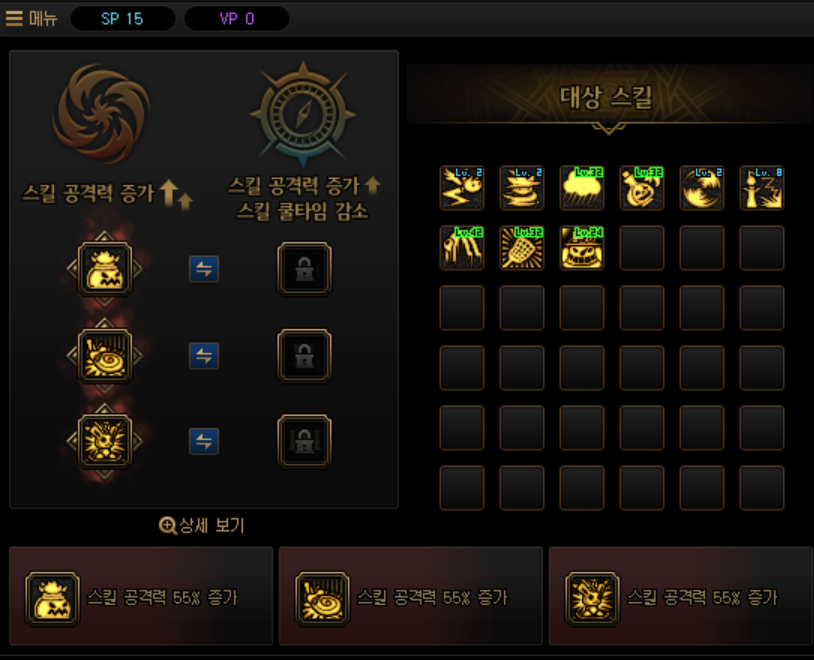Open the 메뉴 hamburger menu
This screenshot has height=660, width=814.
coord(30,19)
